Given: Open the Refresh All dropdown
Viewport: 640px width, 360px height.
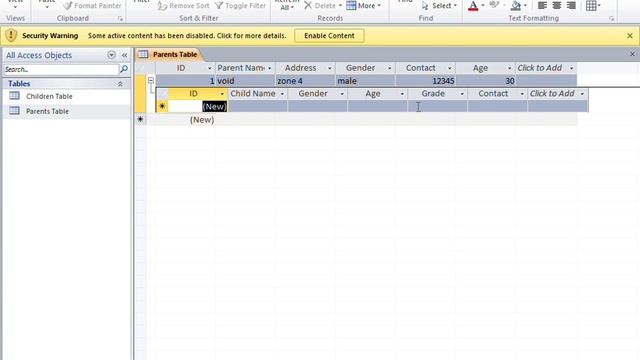Looking at the screenshot, I should (287, 7).
